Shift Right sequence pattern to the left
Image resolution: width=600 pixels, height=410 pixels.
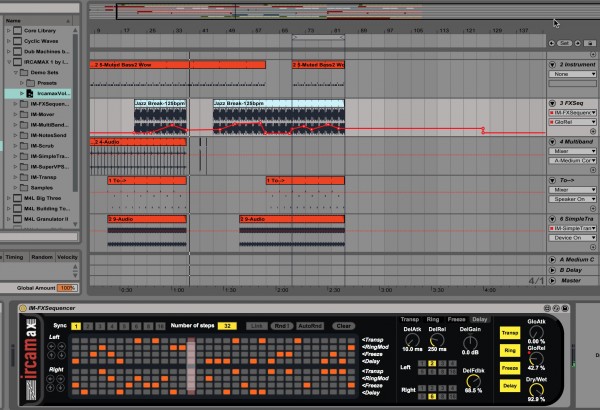pyautogui.click(x=51, y=379)
